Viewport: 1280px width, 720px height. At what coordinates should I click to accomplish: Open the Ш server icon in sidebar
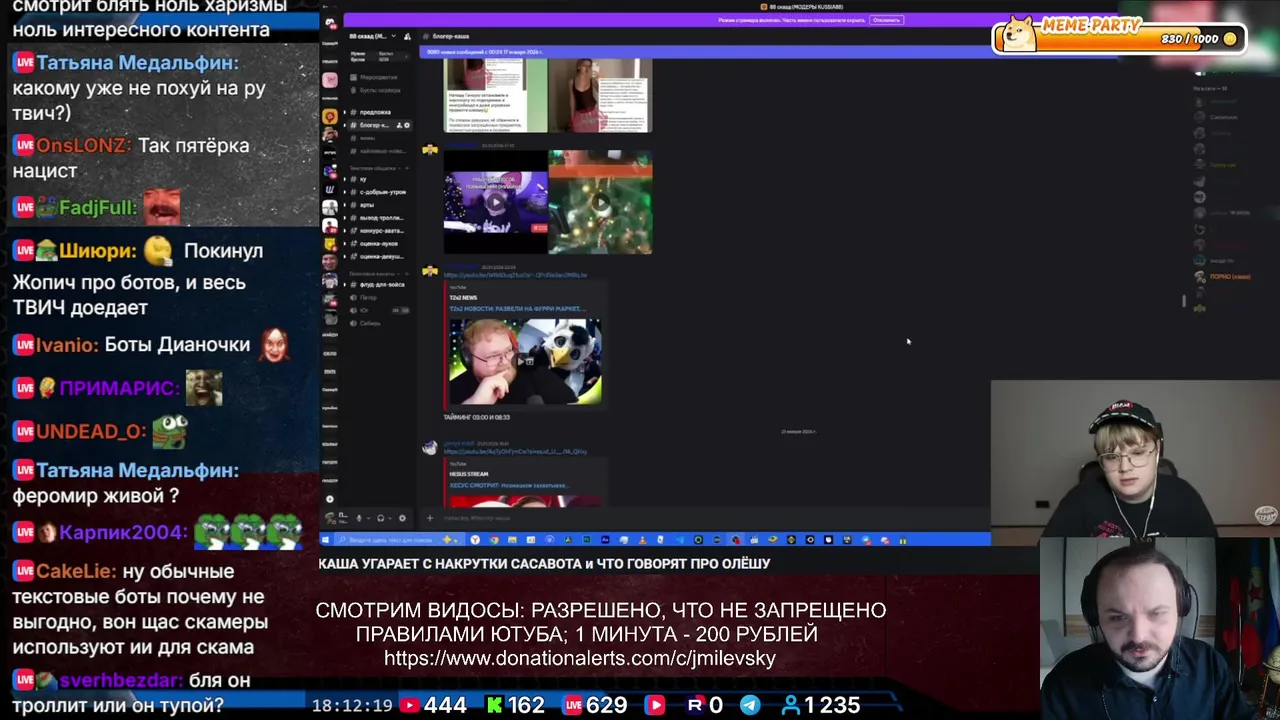coord(330,190)
